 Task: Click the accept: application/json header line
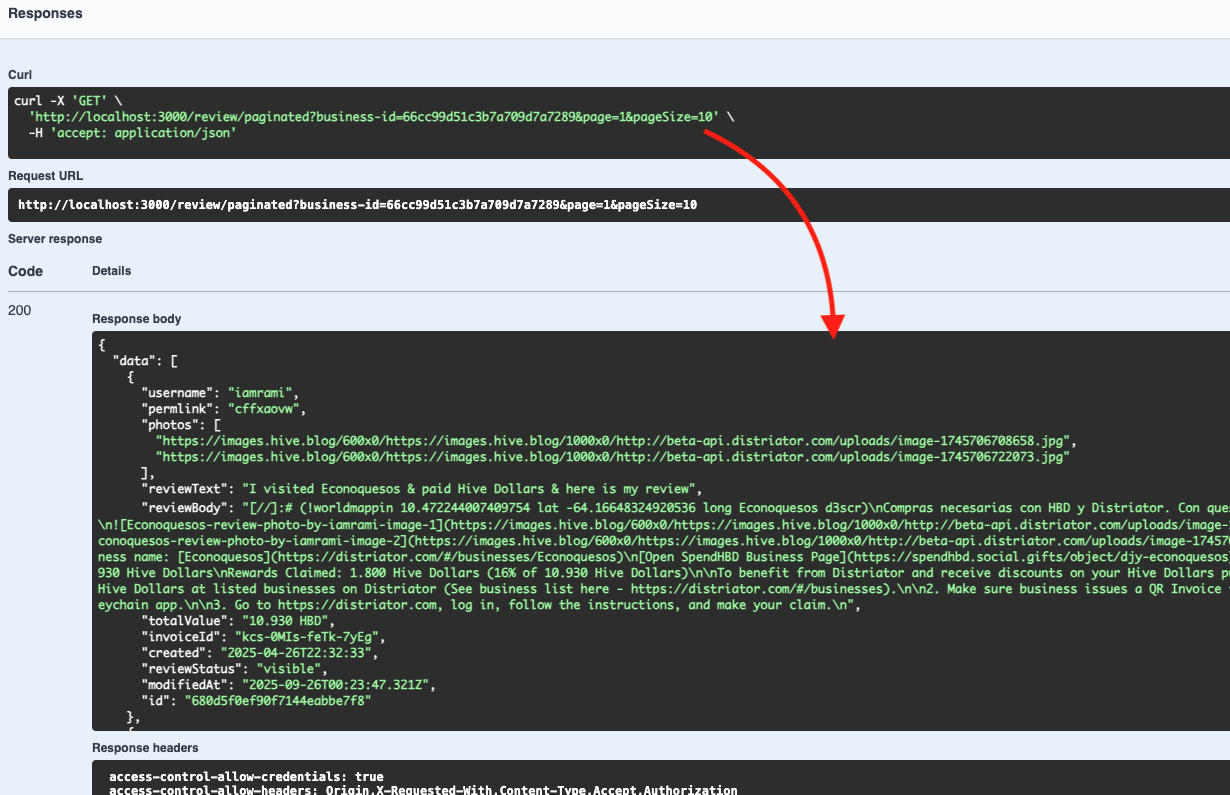click(132, 132)
